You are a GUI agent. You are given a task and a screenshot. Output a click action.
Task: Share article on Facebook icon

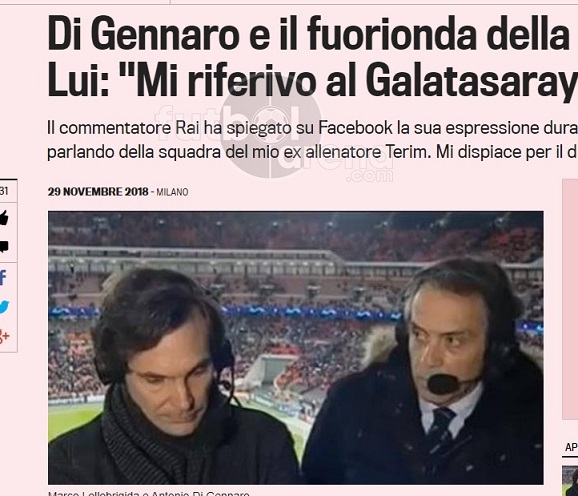3,277
